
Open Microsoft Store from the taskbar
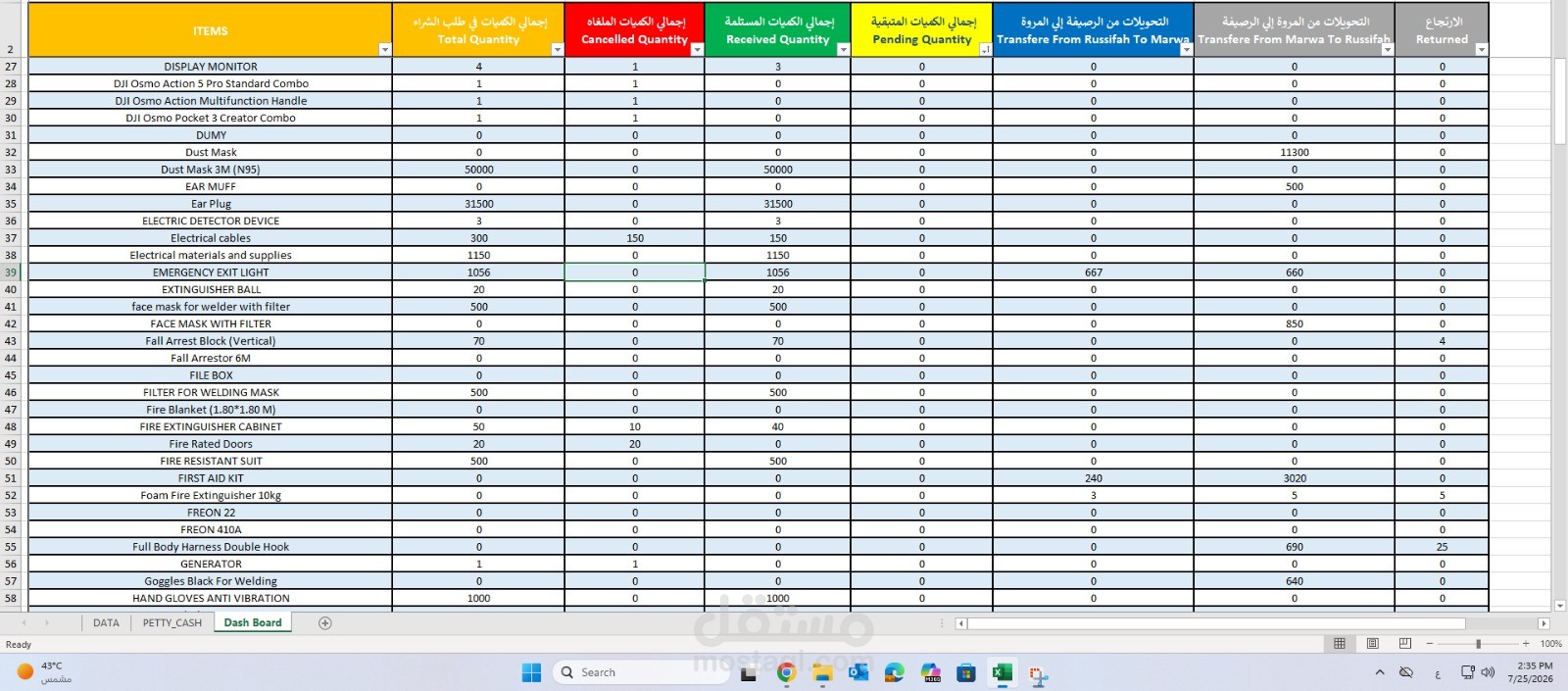[x=966, y=672]
